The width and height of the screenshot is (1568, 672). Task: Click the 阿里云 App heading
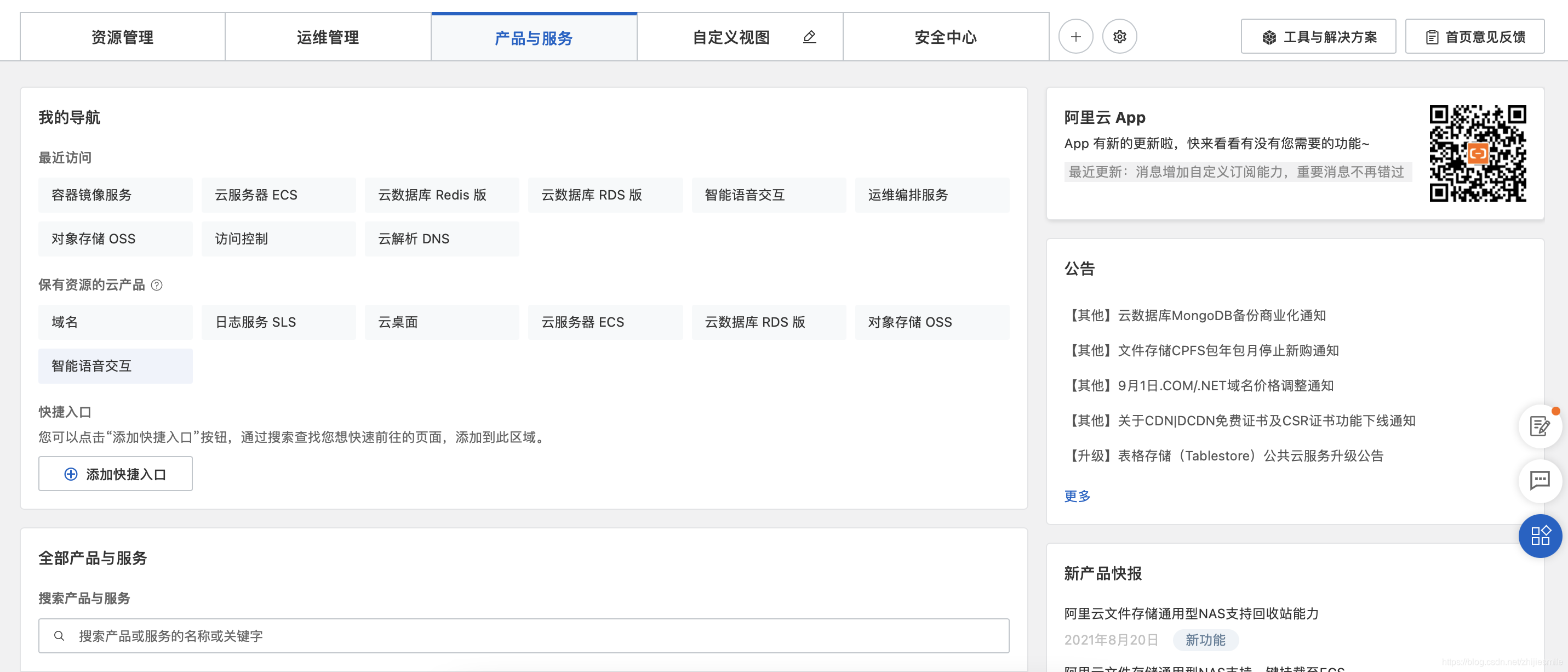pyautogui.click(x=1104, y=117)
